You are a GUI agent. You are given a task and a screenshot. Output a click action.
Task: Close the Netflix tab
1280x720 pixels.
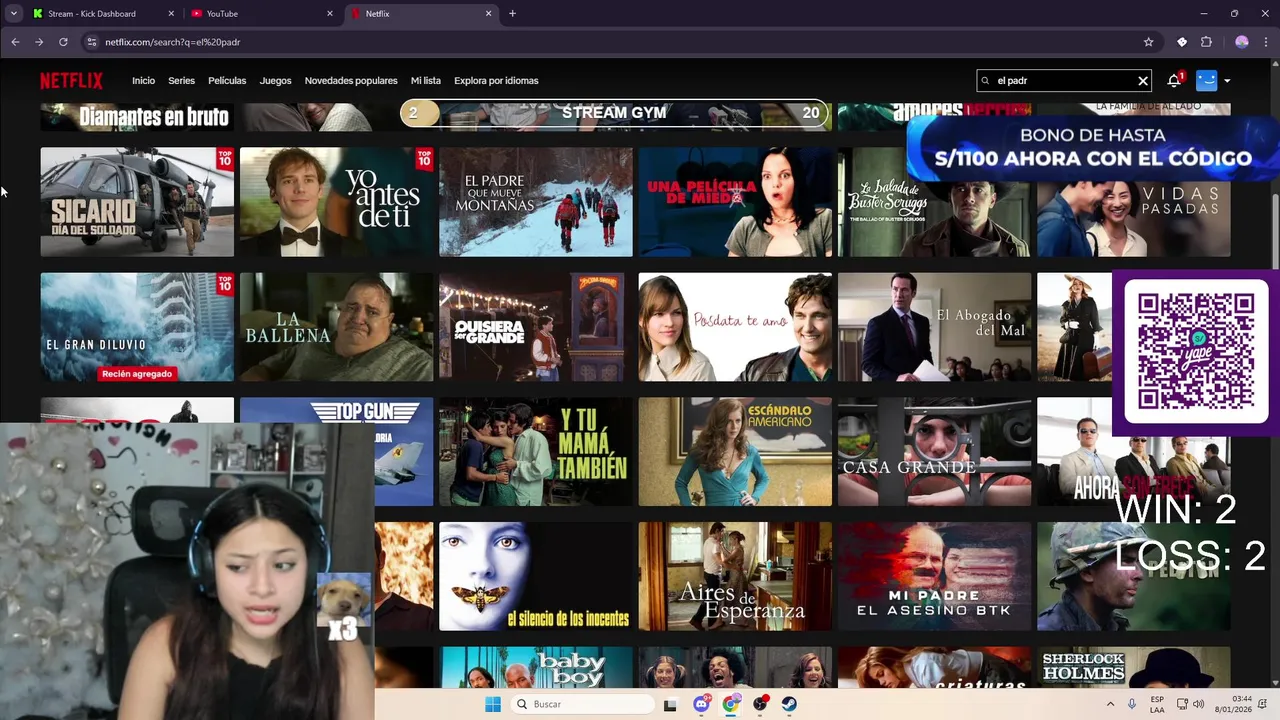click(x=489, y=13)
